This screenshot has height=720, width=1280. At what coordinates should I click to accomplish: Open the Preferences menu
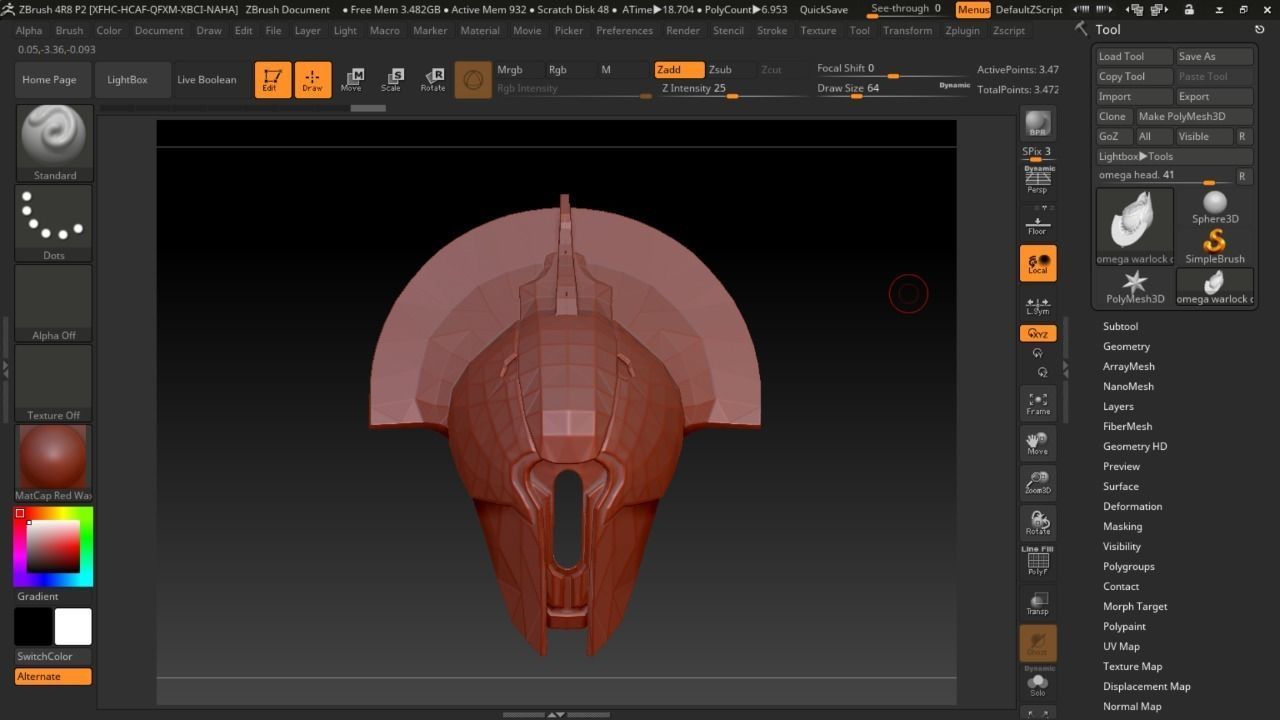[x=624, y=31]
